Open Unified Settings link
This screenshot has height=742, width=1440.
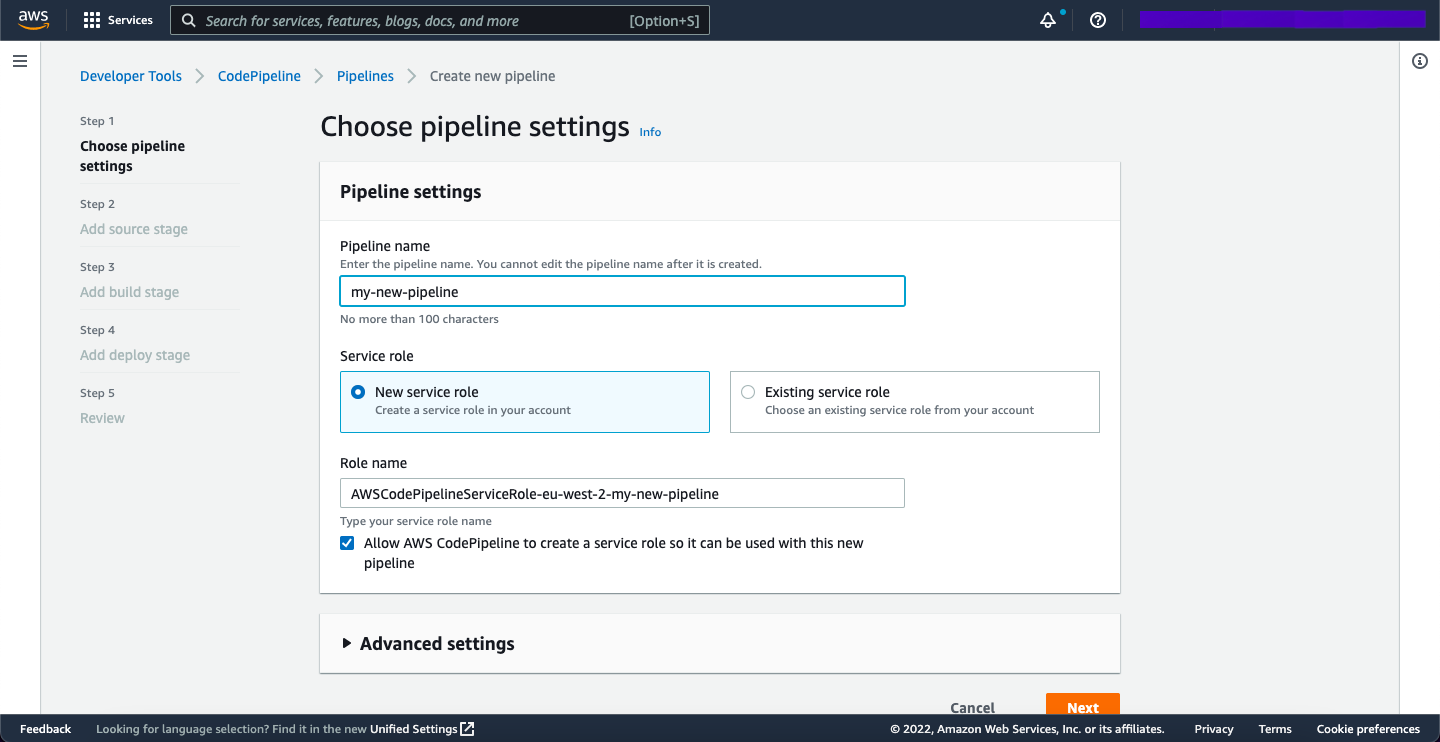point(414,729)
